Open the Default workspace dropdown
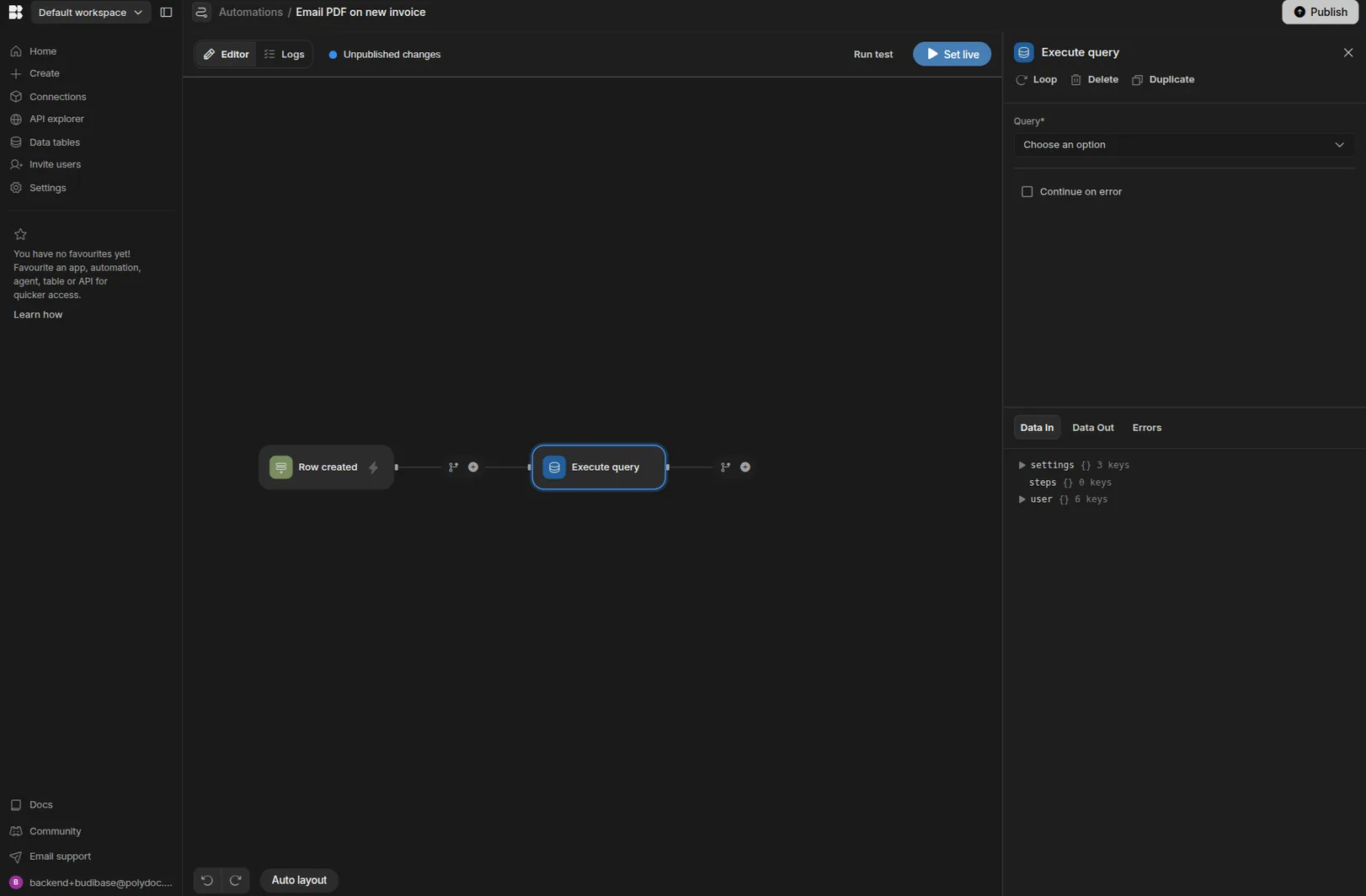Viewport: 1366px width, 896px height. pyautogui.click(x=90, y=12)
